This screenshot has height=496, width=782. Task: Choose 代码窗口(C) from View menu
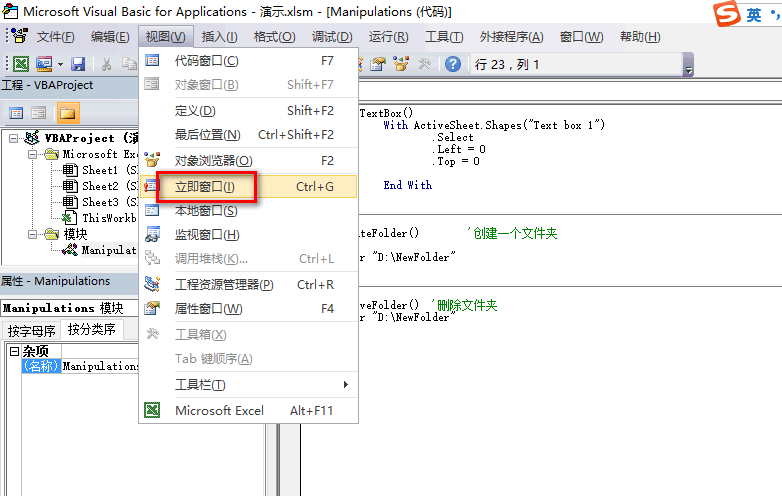pyautogui.click(x=248, y=61)
